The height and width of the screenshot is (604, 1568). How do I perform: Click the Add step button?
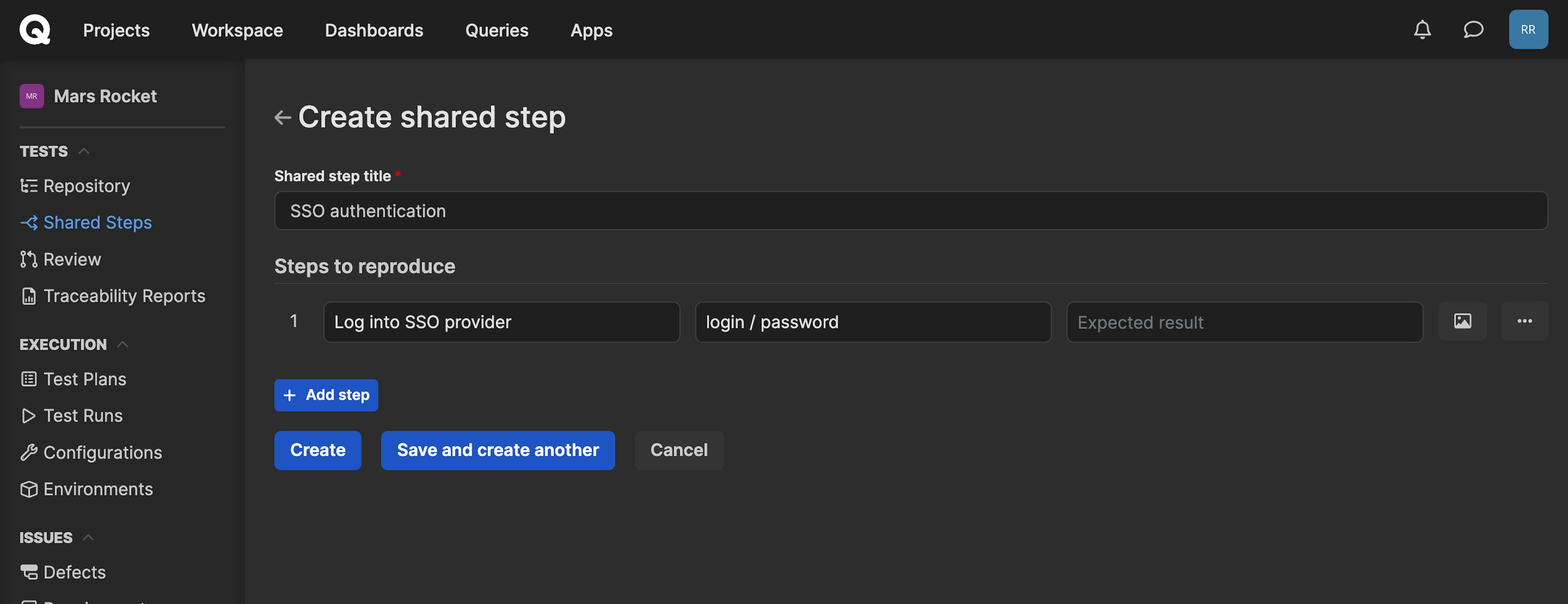coord(326,395)
